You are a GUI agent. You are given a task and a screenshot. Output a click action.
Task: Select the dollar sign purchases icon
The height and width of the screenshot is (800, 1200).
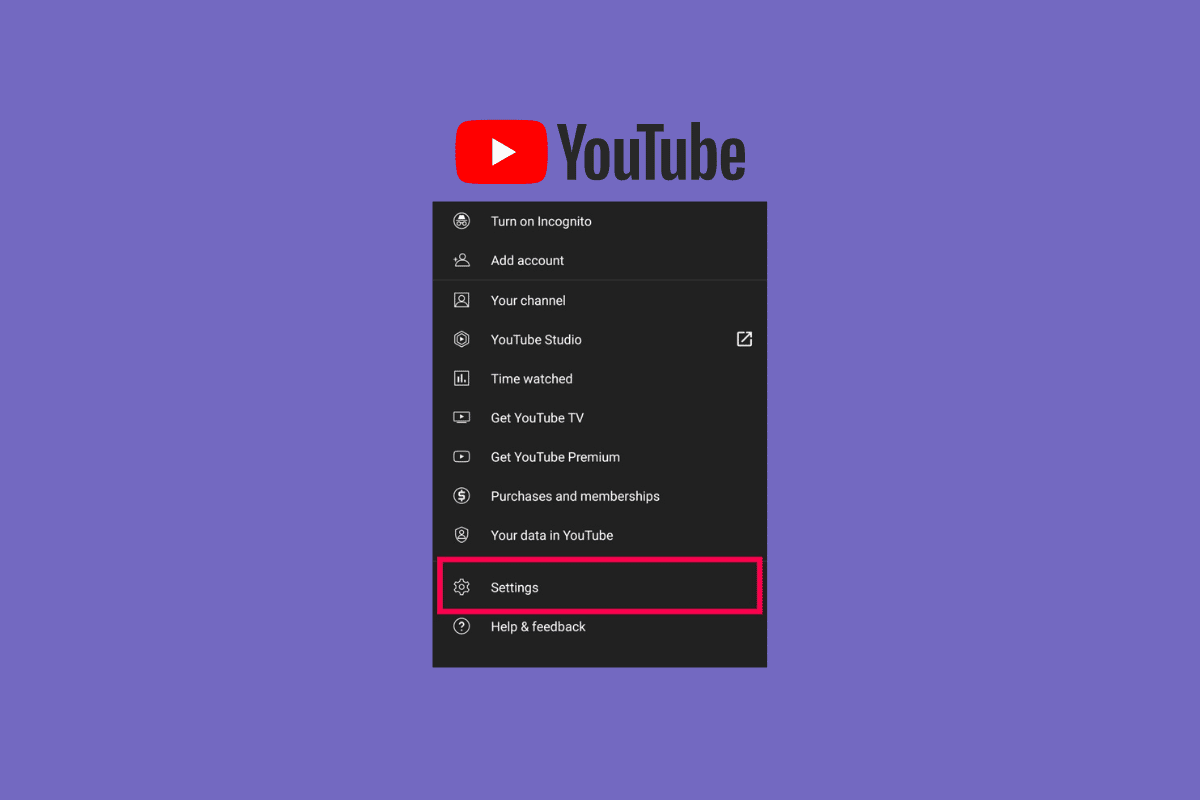461,495
